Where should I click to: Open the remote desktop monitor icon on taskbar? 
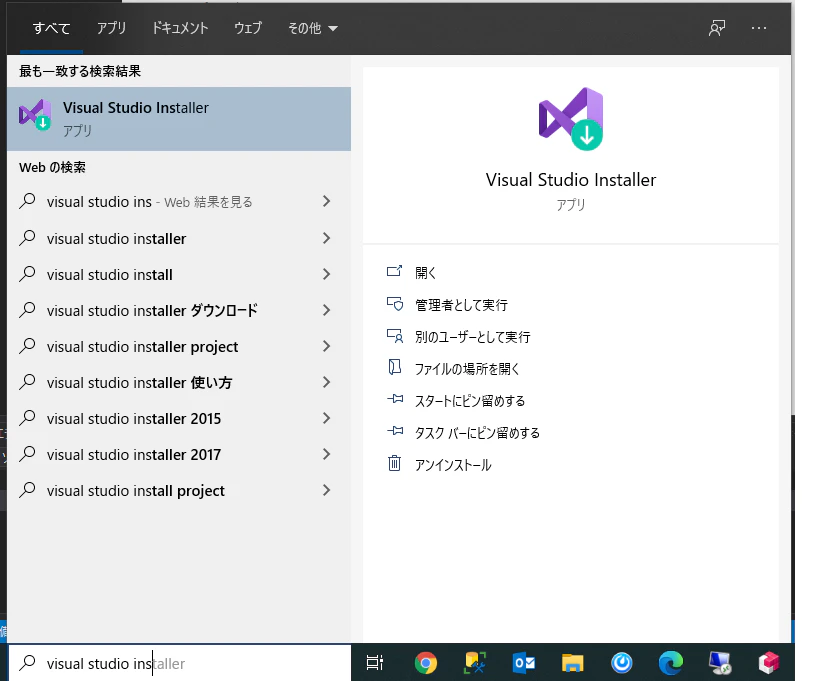tap(719, 663)
